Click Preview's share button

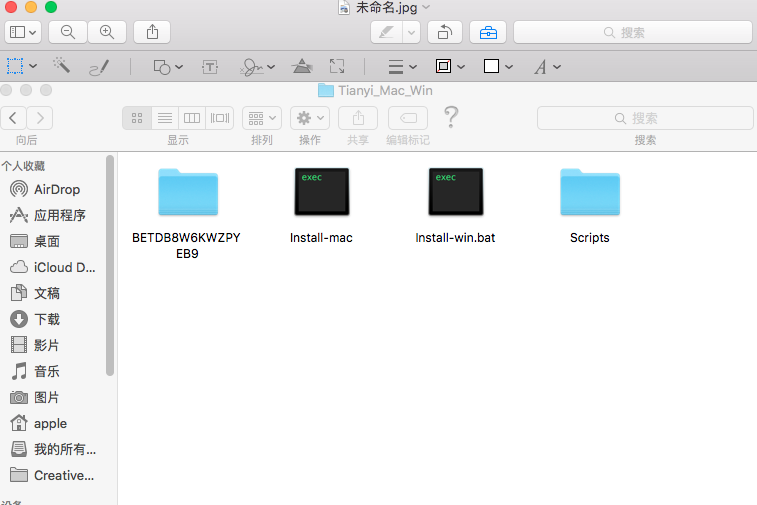152,32
